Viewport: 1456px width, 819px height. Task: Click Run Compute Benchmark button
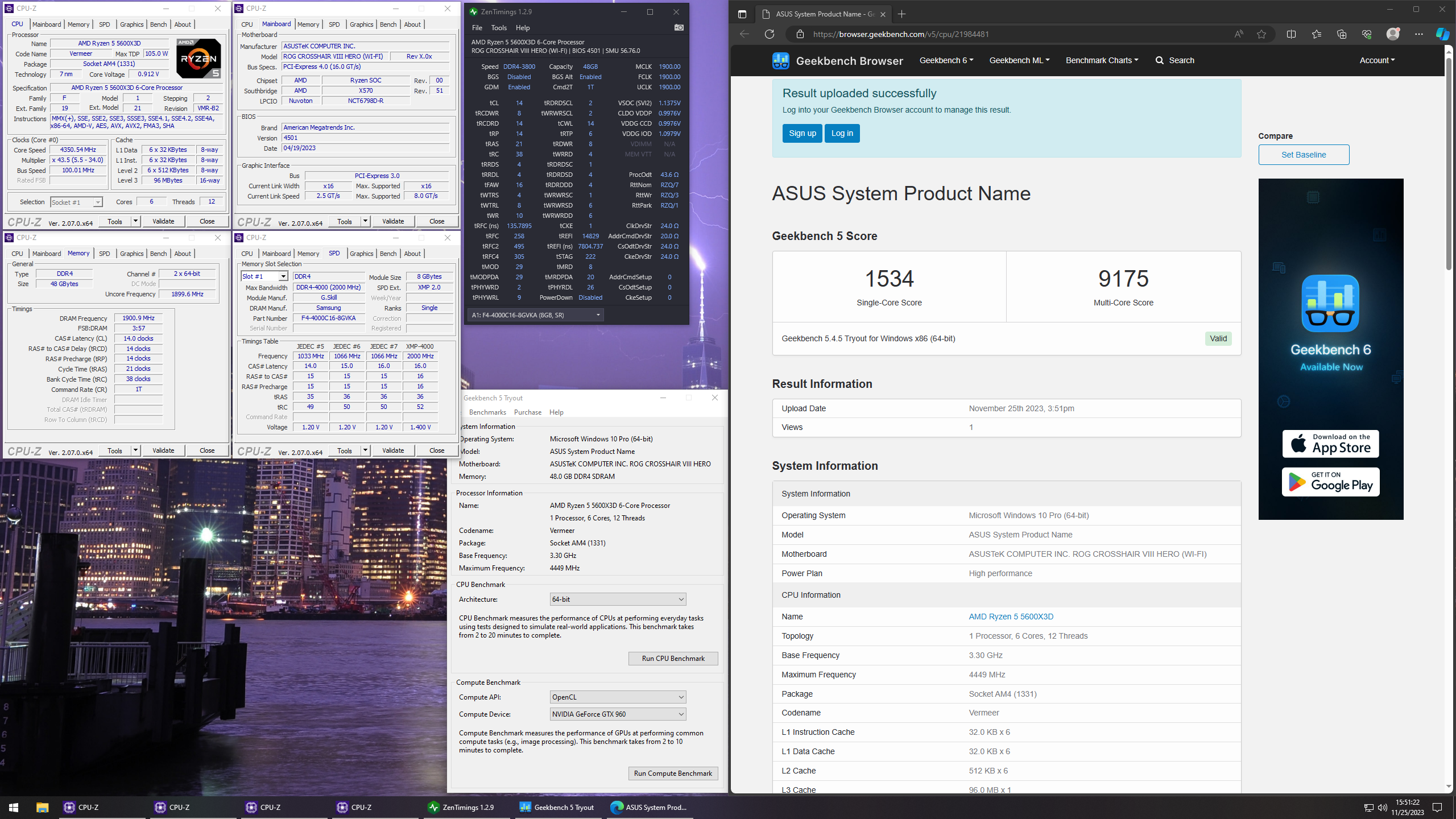click(x=673, y=773)
